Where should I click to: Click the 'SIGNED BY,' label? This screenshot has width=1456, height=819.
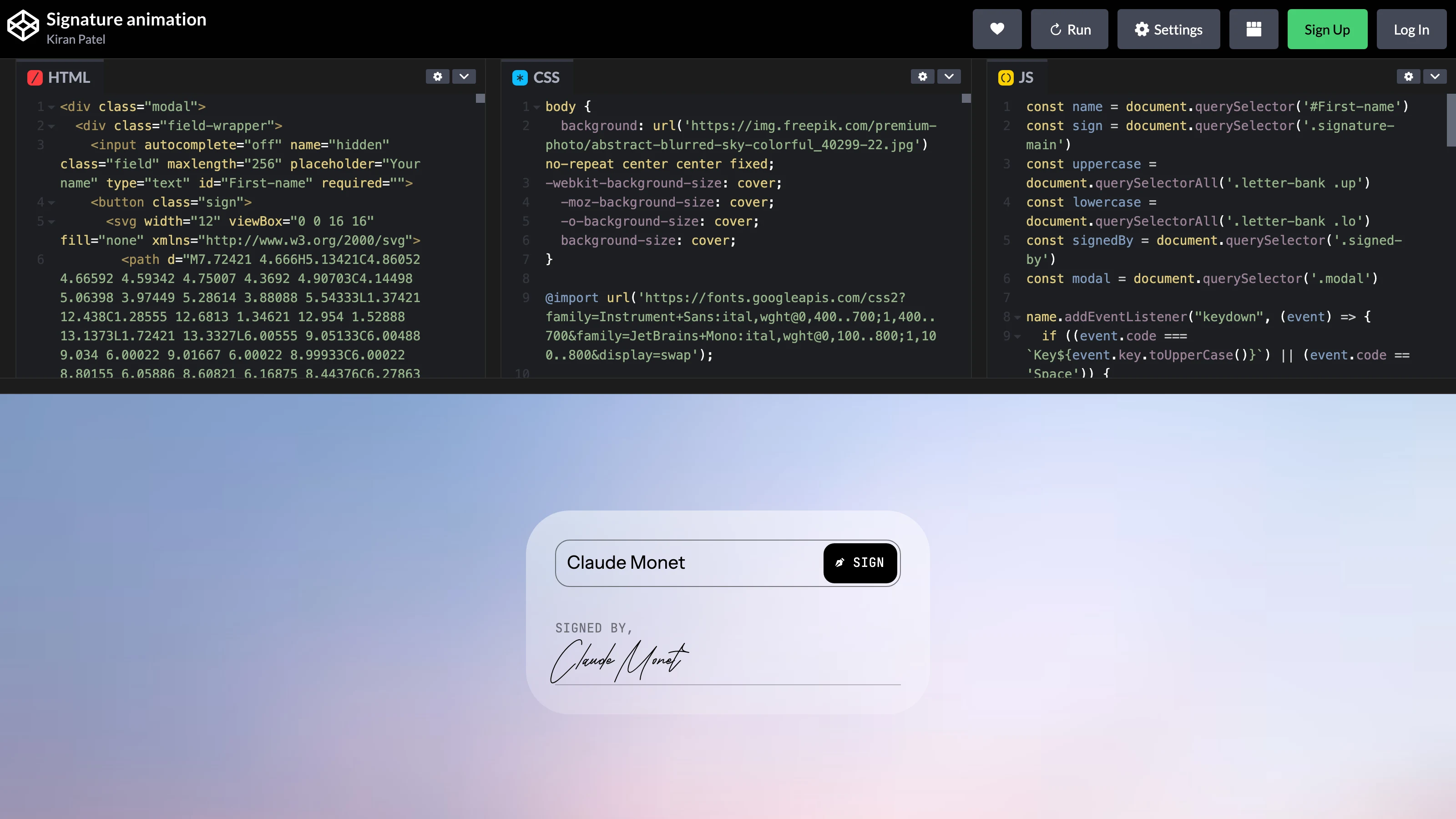593,628
